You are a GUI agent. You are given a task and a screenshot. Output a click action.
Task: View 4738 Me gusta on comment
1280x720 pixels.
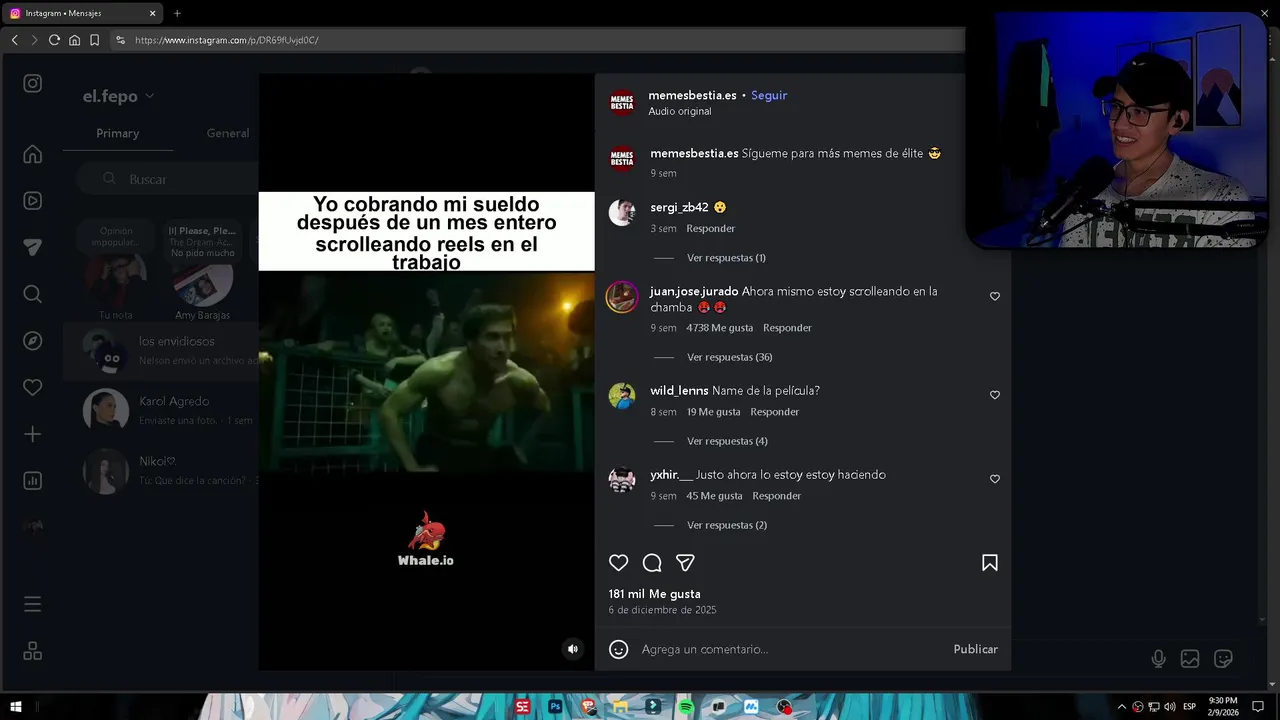coord(720,328)
